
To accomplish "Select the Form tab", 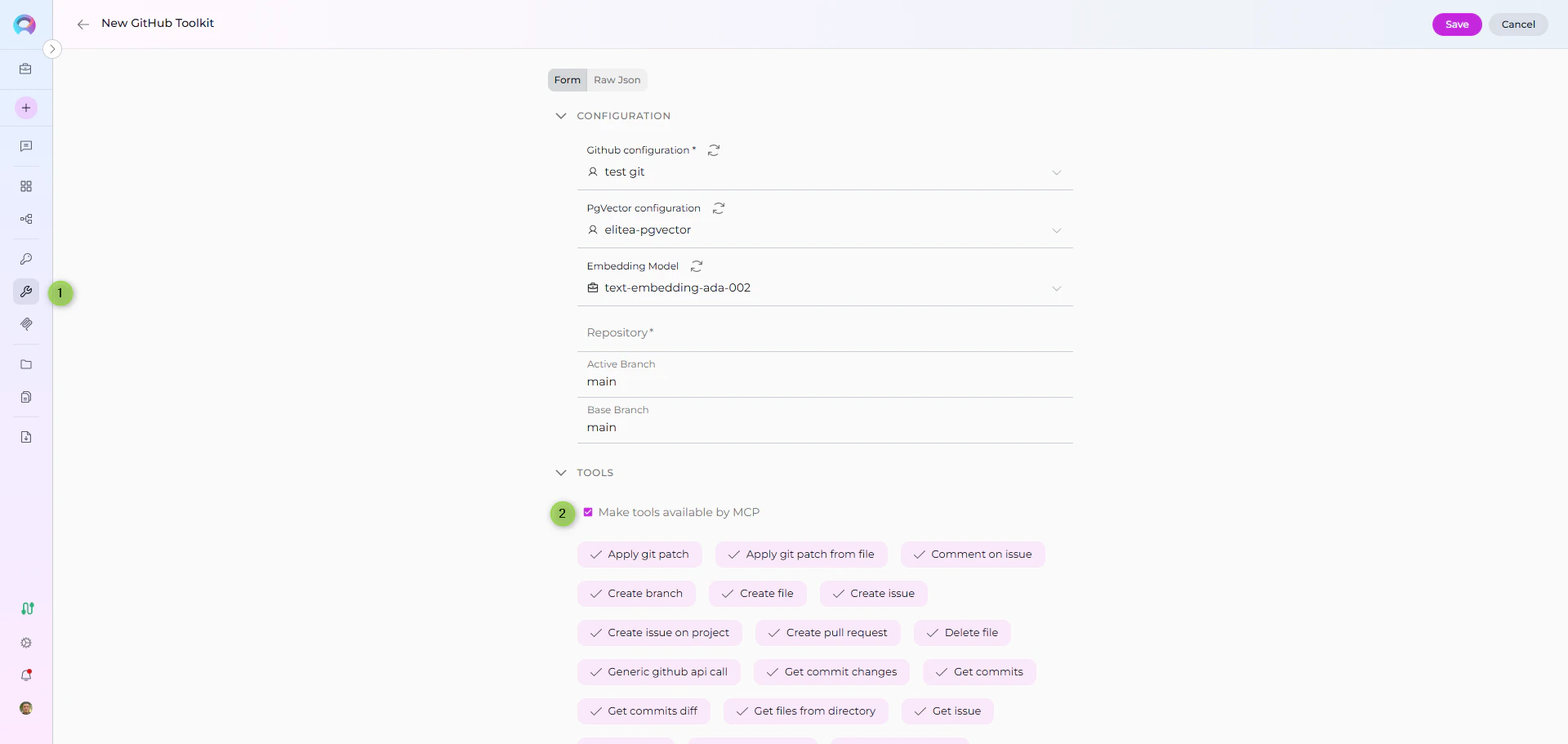I will 567,80.
